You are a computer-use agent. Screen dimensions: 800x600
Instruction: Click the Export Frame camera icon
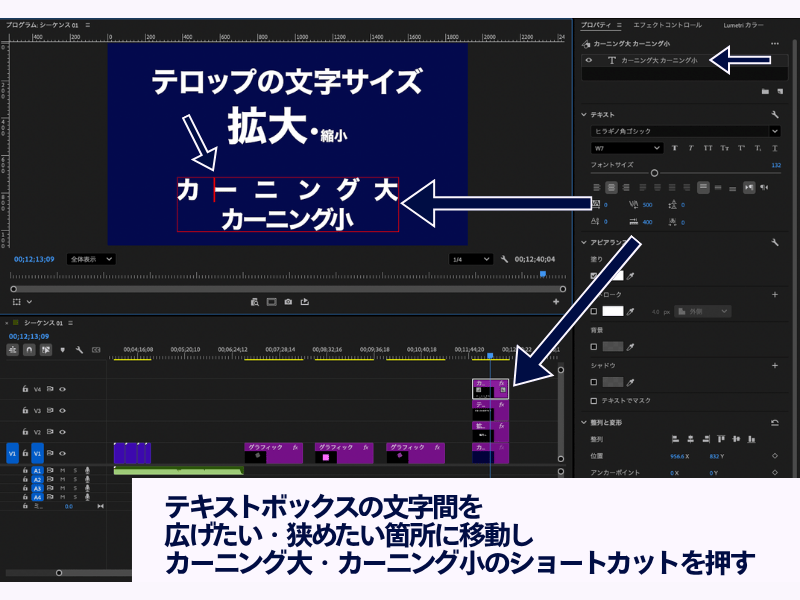pos(288,301)
